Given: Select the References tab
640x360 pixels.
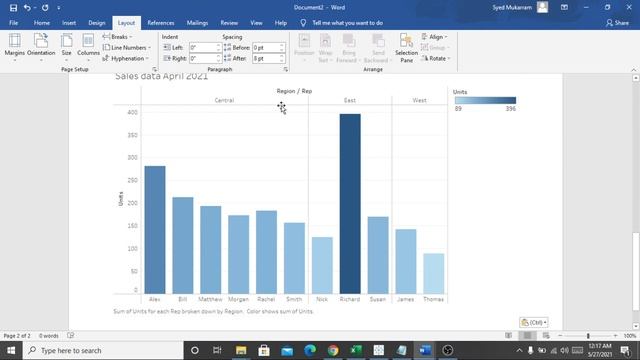Looking at the screenshot, I should pos(161,23).
